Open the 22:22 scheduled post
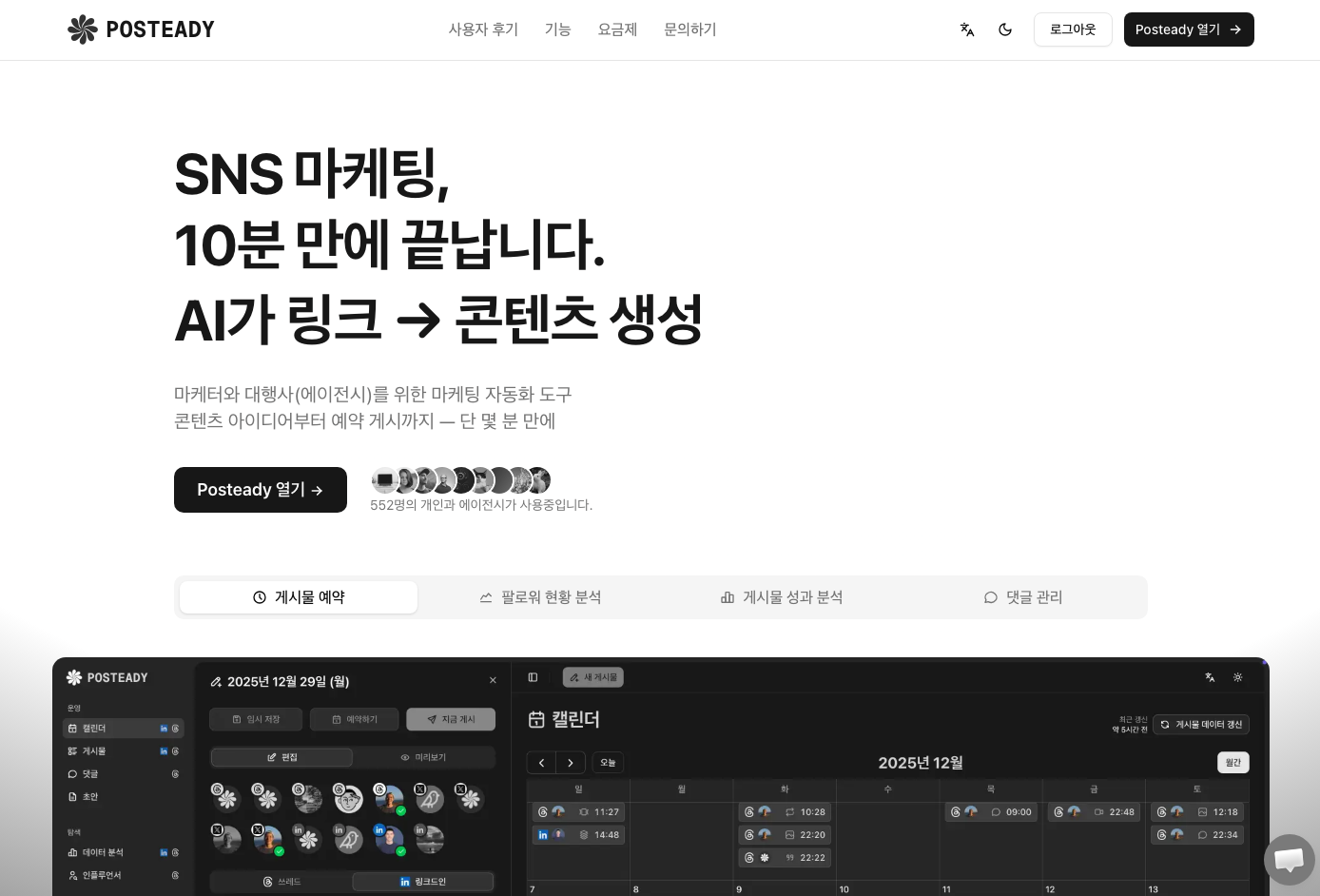Image resolution: width=1320 pixels, height=896 pixels. 785,858
